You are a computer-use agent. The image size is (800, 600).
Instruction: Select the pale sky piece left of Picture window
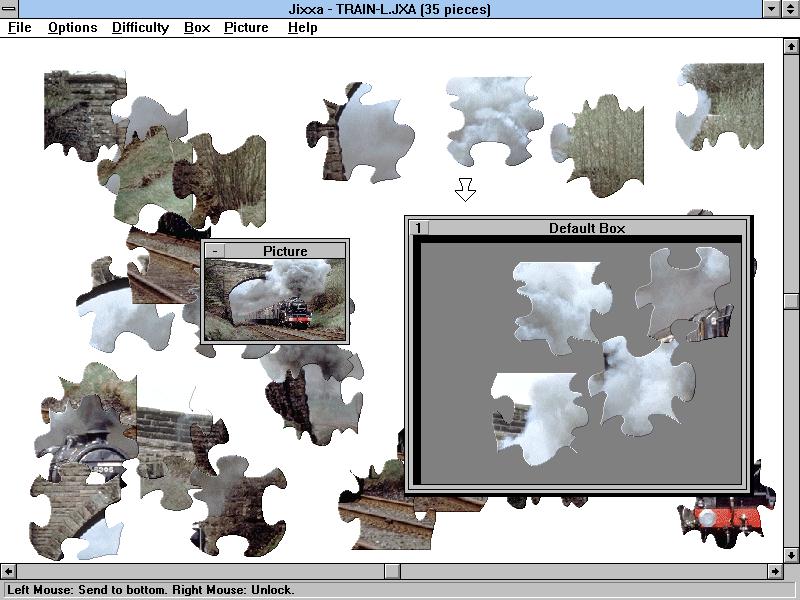[x=125, y=316]
